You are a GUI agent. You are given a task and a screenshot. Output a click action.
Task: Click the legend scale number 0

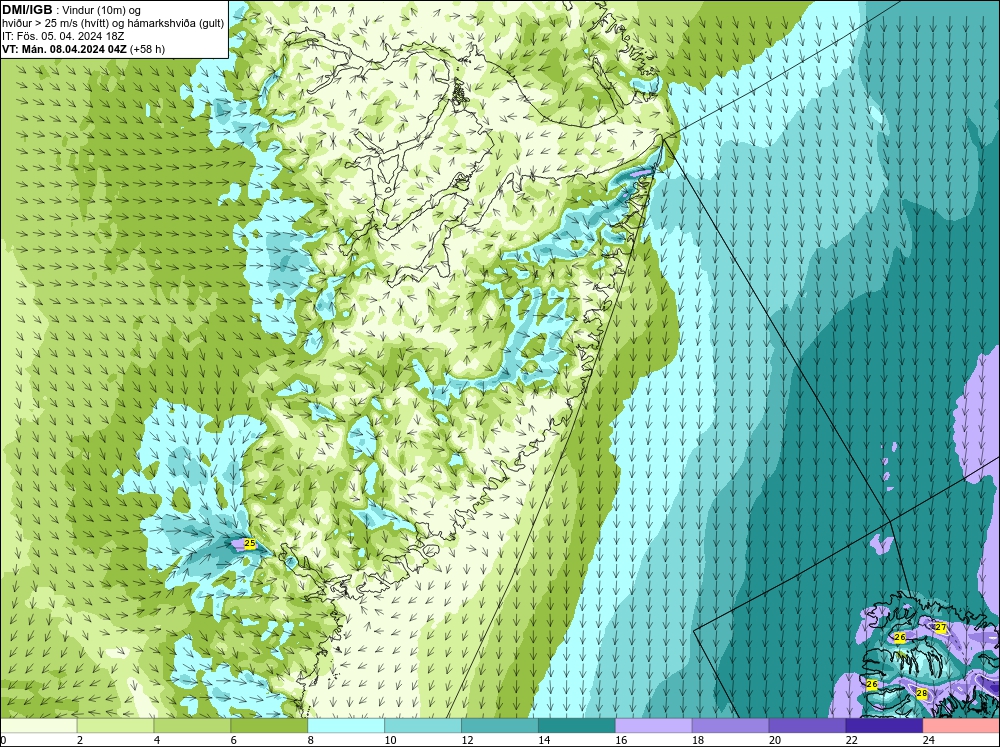3,740
